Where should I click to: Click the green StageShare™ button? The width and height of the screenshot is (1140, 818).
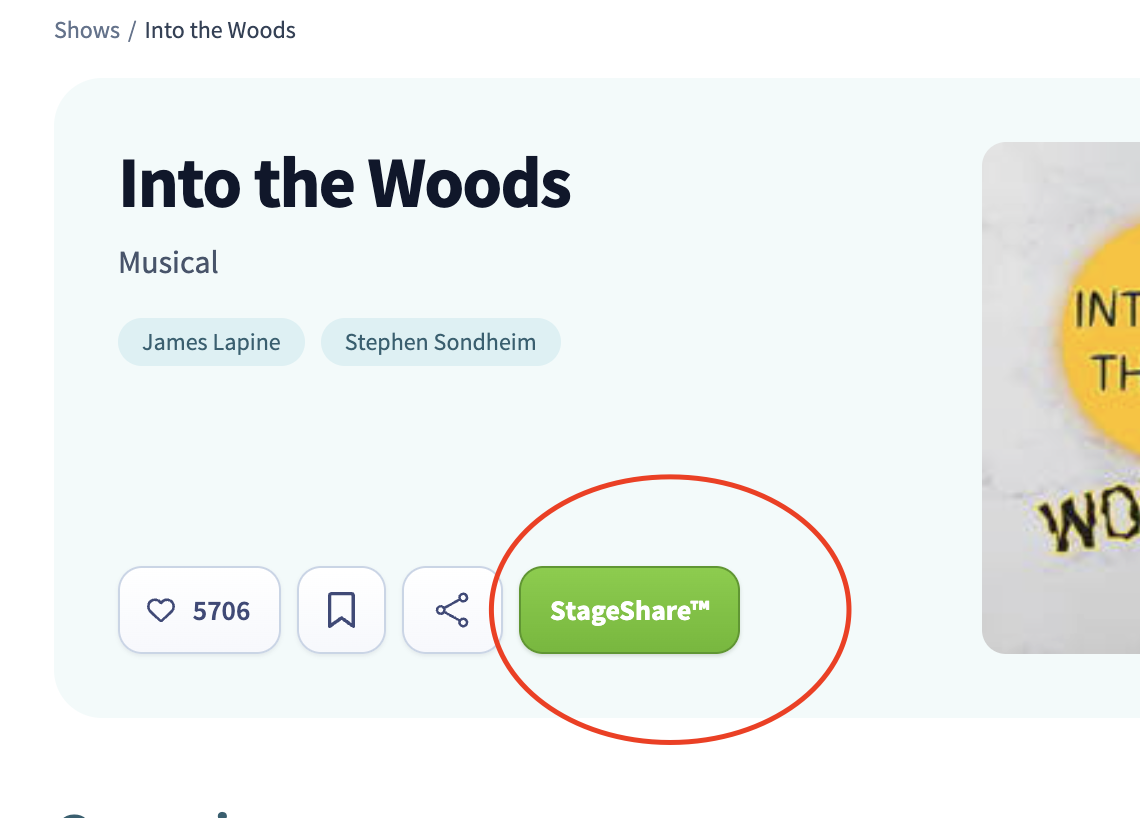(x=629, y=610)
